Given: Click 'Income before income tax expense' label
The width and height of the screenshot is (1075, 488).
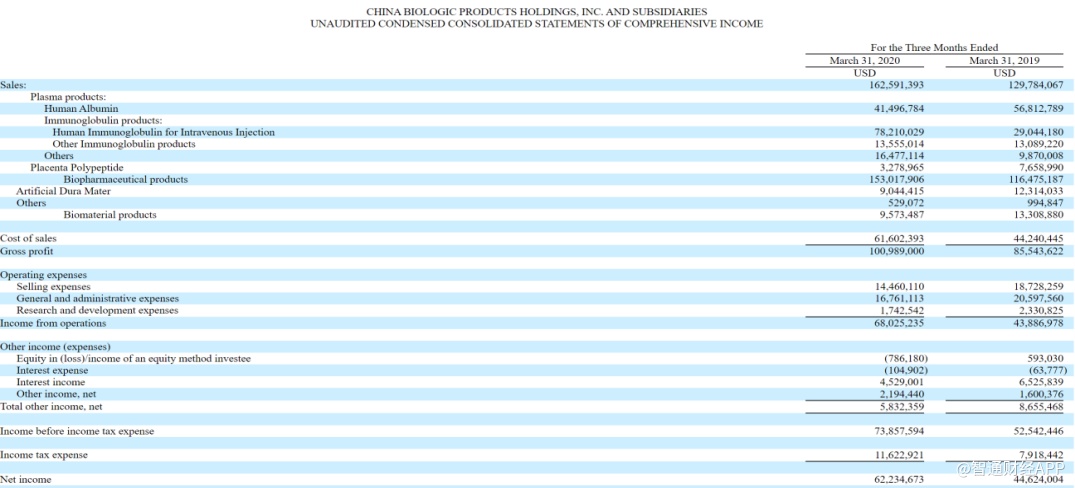Looking at the screenshot, I should (x=77, y=431).
